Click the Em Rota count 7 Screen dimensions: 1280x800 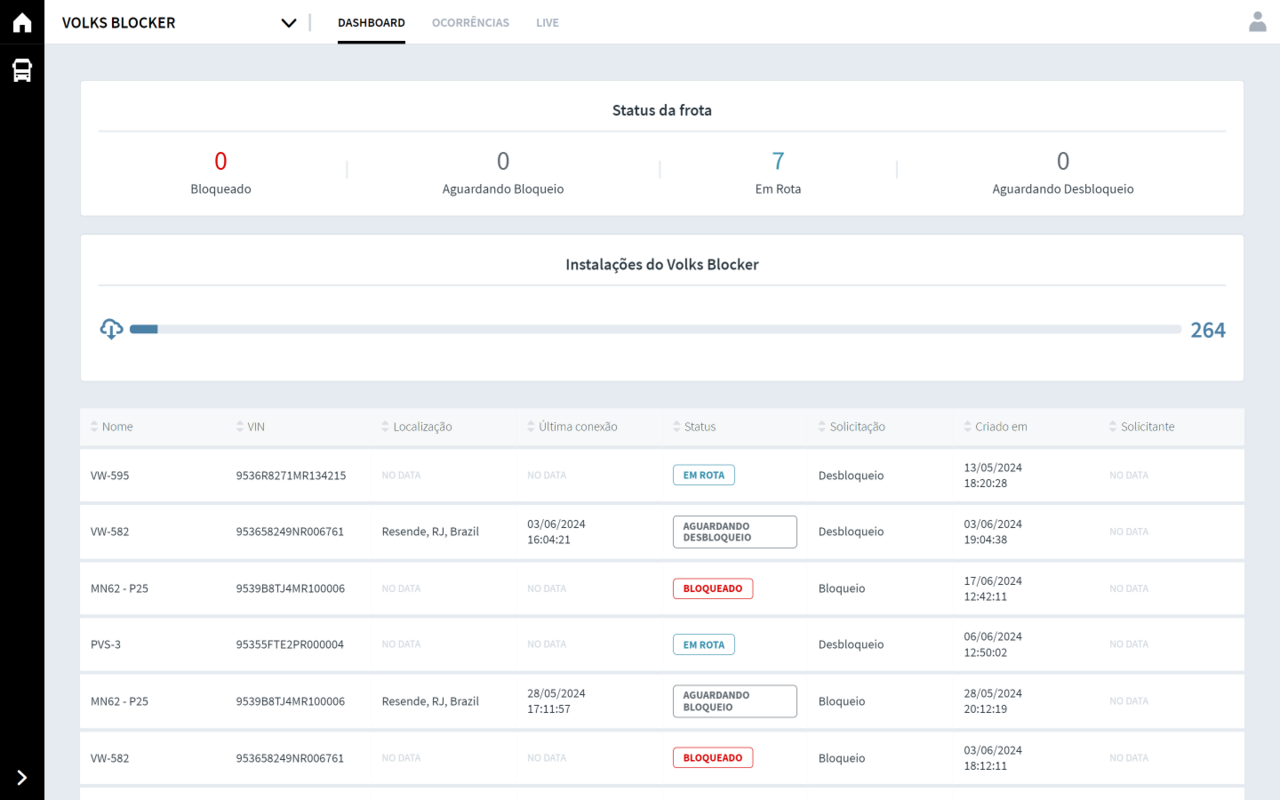click(x=778, y=161)
